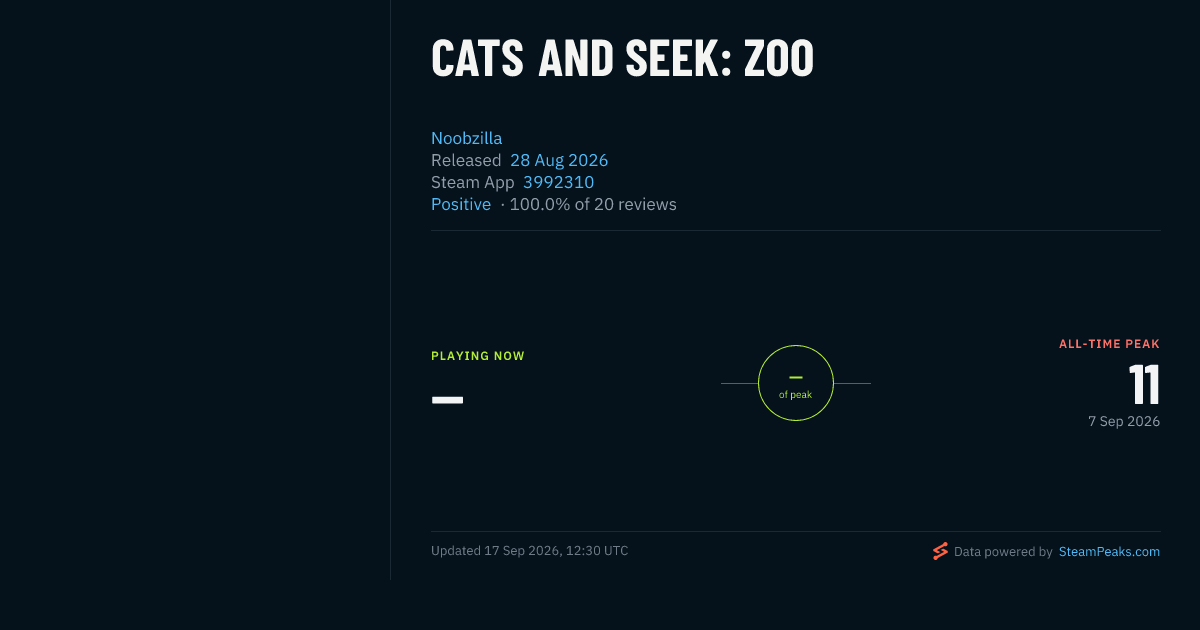Click the all-time peak number 11
Viewport: 1200px width, 630px height.
(x=1144, y=385)
